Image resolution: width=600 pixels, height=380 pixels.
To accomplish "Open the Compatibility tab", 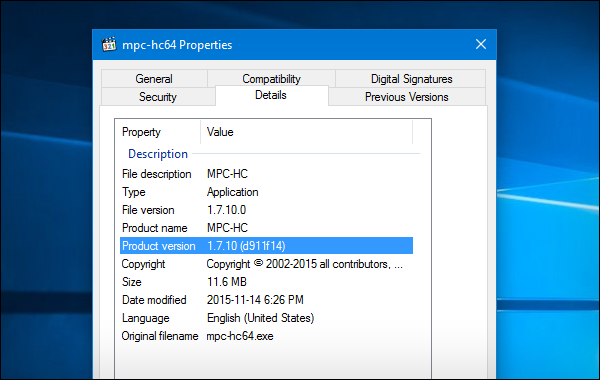I will 271,79.
